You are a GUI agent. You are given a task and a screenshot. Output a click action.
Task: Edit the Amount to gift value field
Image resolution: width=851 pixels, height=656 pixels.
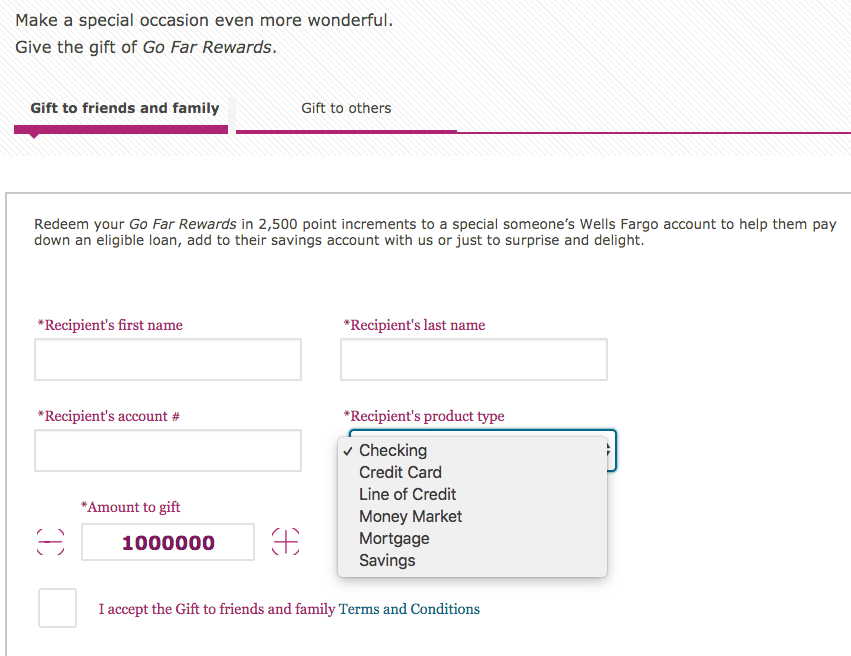(x=168, y=542)
